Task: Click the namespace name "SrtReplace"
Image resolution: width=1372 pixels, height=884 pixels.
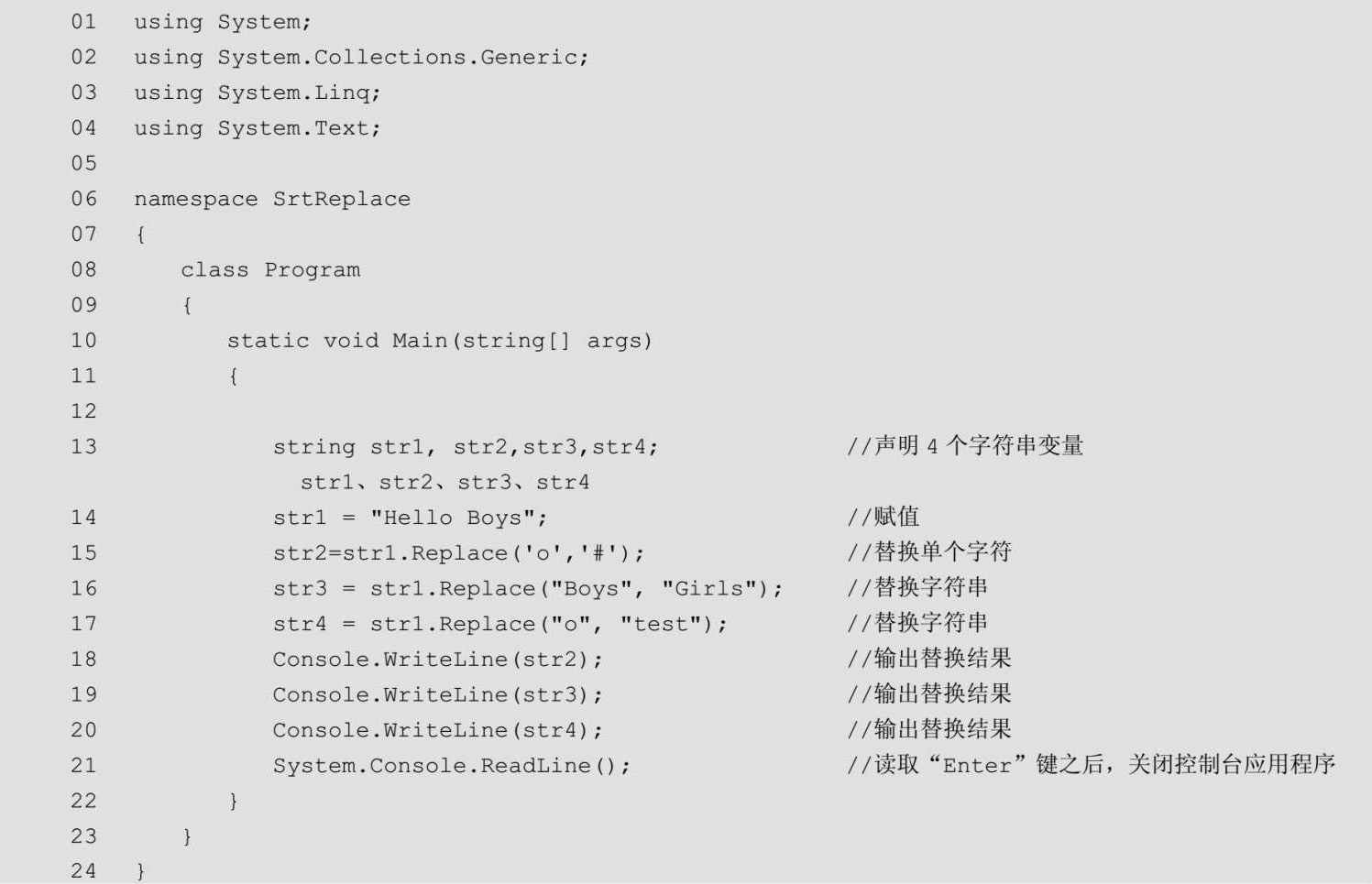Action: [341, 200]
